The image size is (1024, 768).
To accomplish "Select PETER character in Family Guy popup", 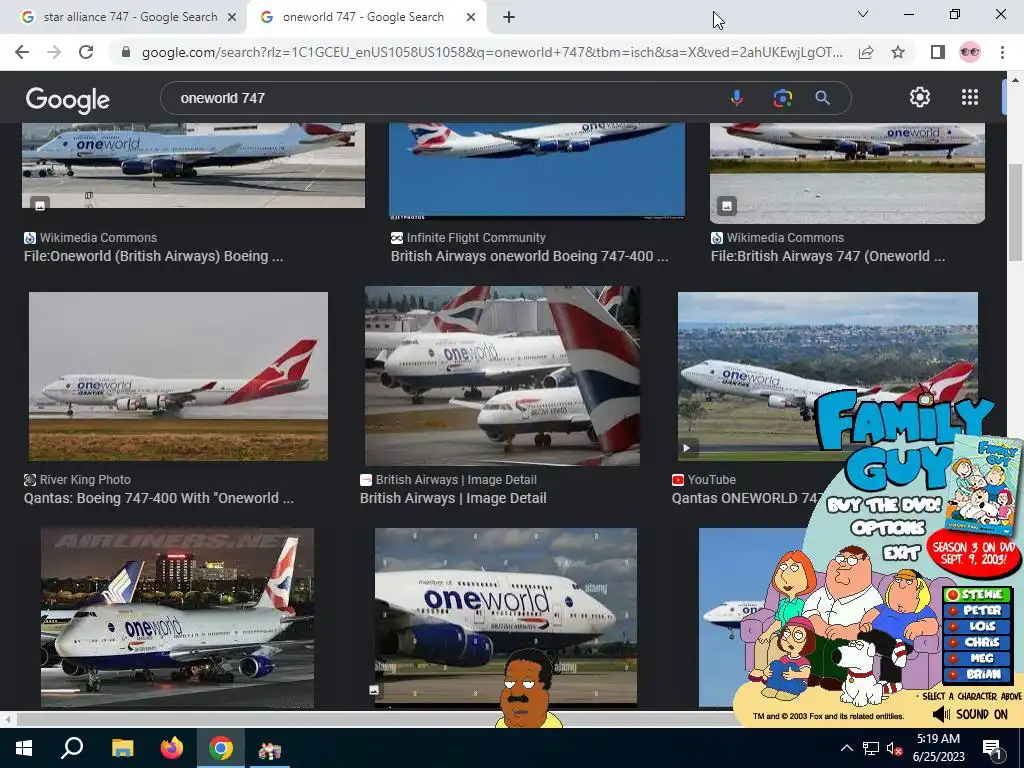I will (976, 611).
